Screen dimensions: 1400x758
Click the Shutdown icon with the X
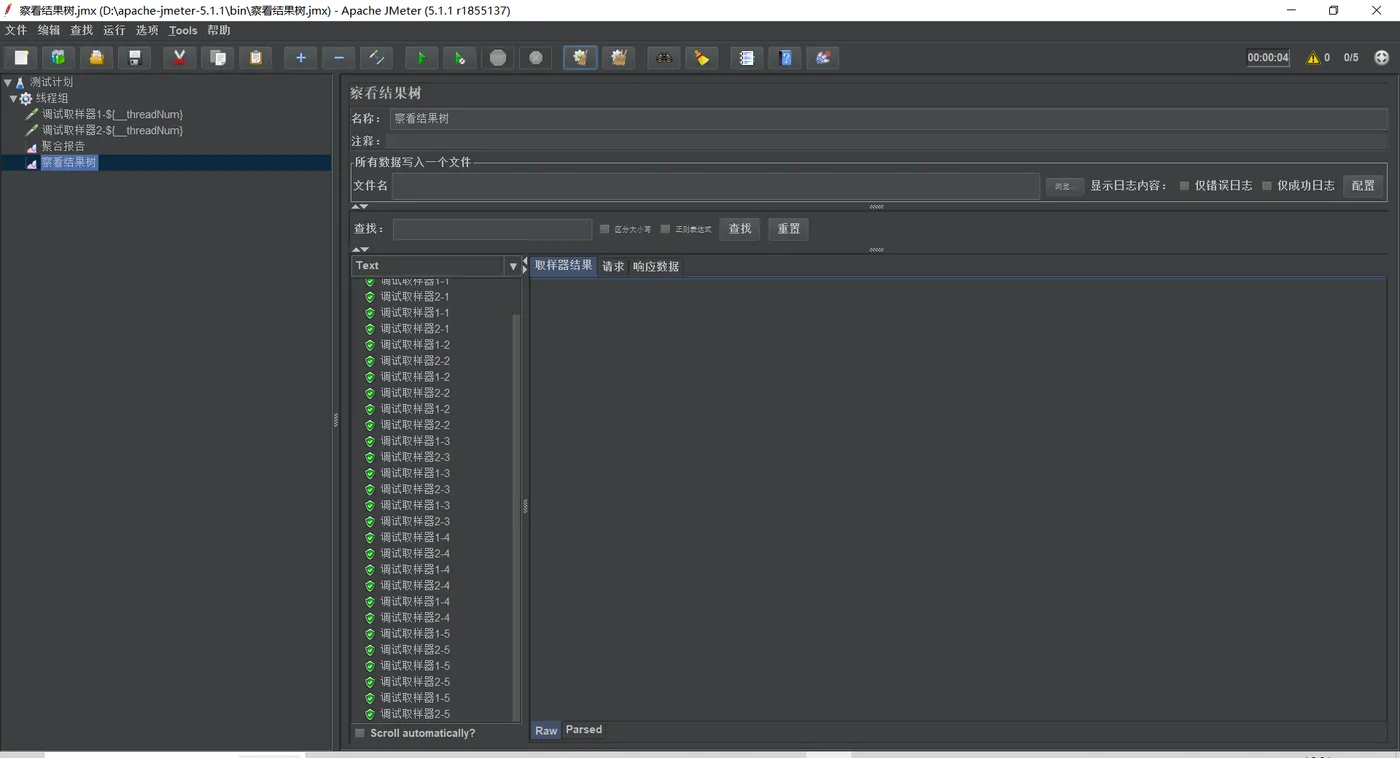pos(536,58)
